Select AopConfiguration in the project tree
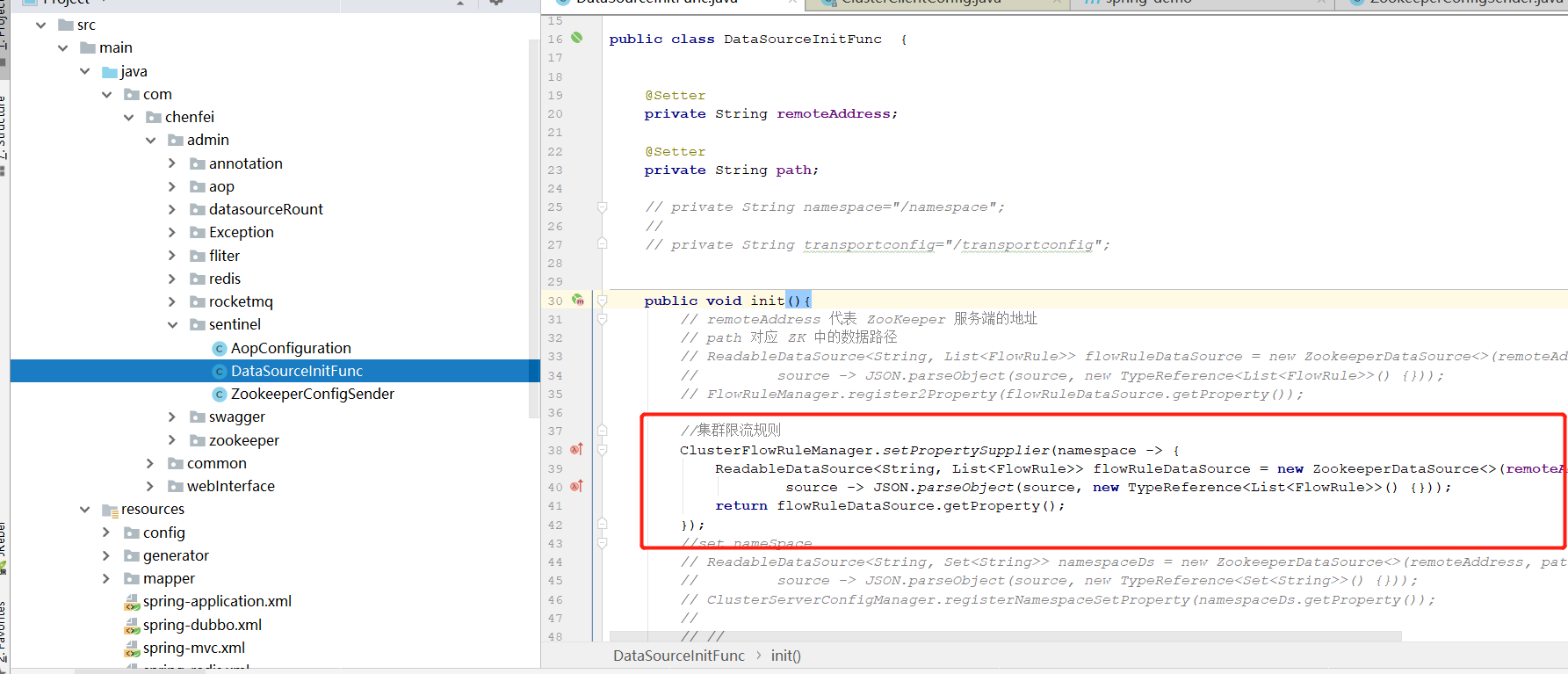The width and height of the screenshot is (1568, 674). pos(291,349)
